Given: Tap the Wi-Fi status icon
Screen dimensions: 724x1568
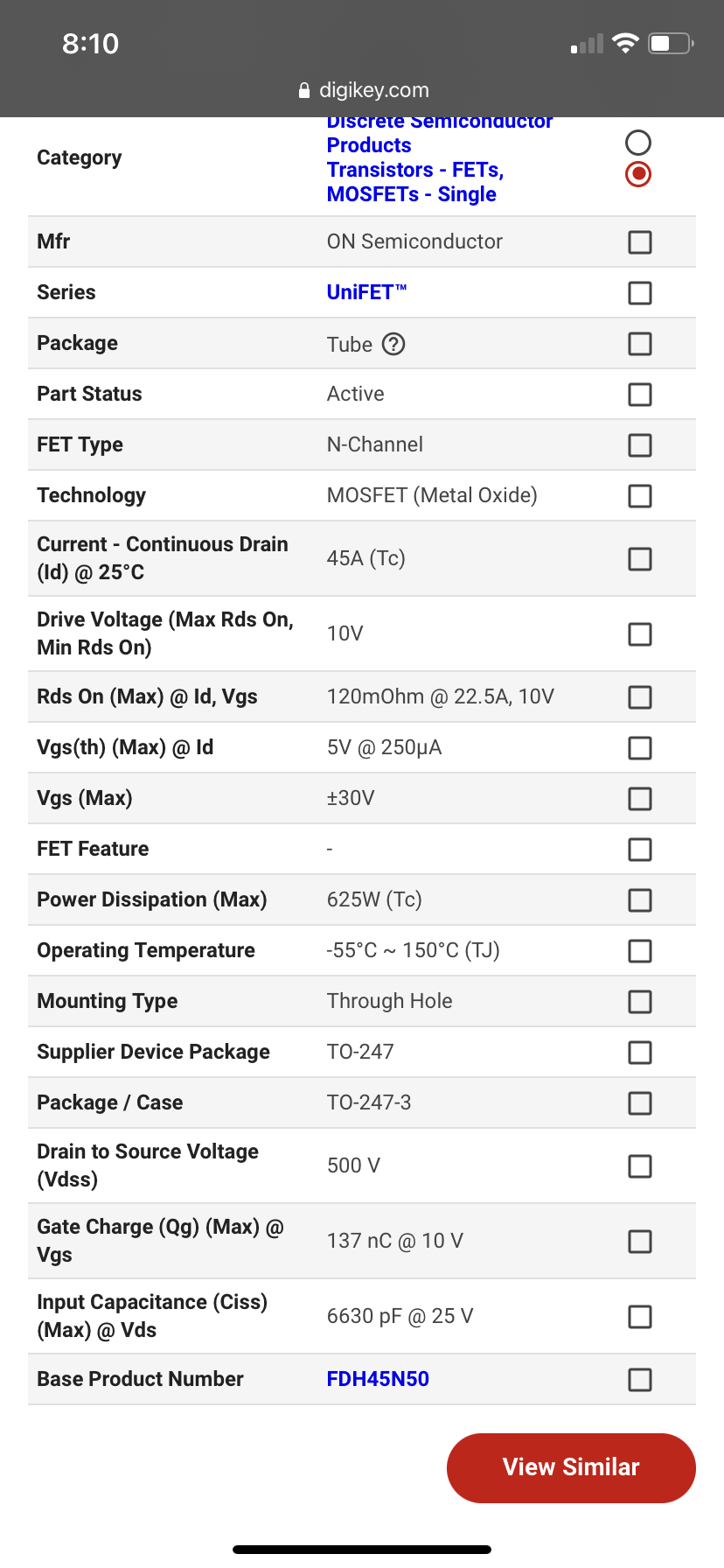Looking at the screenshot, I should pyautogui.click(x=625, y=44).
